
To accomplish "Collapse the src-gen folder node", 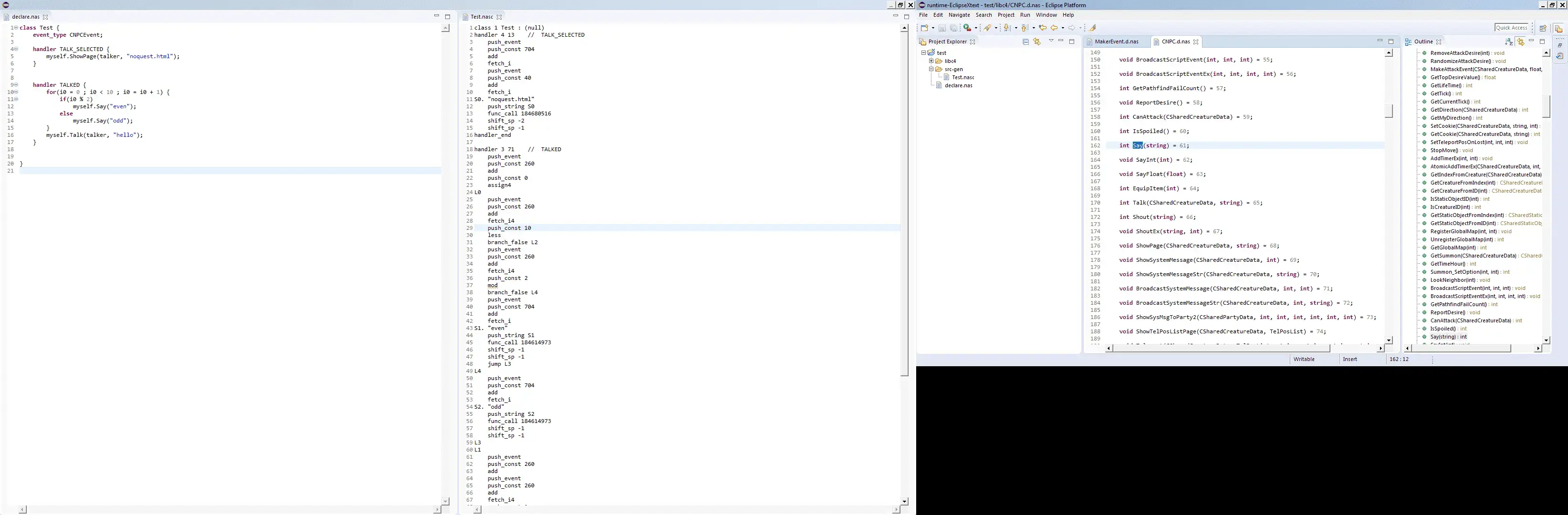I will tap(931, 69).
